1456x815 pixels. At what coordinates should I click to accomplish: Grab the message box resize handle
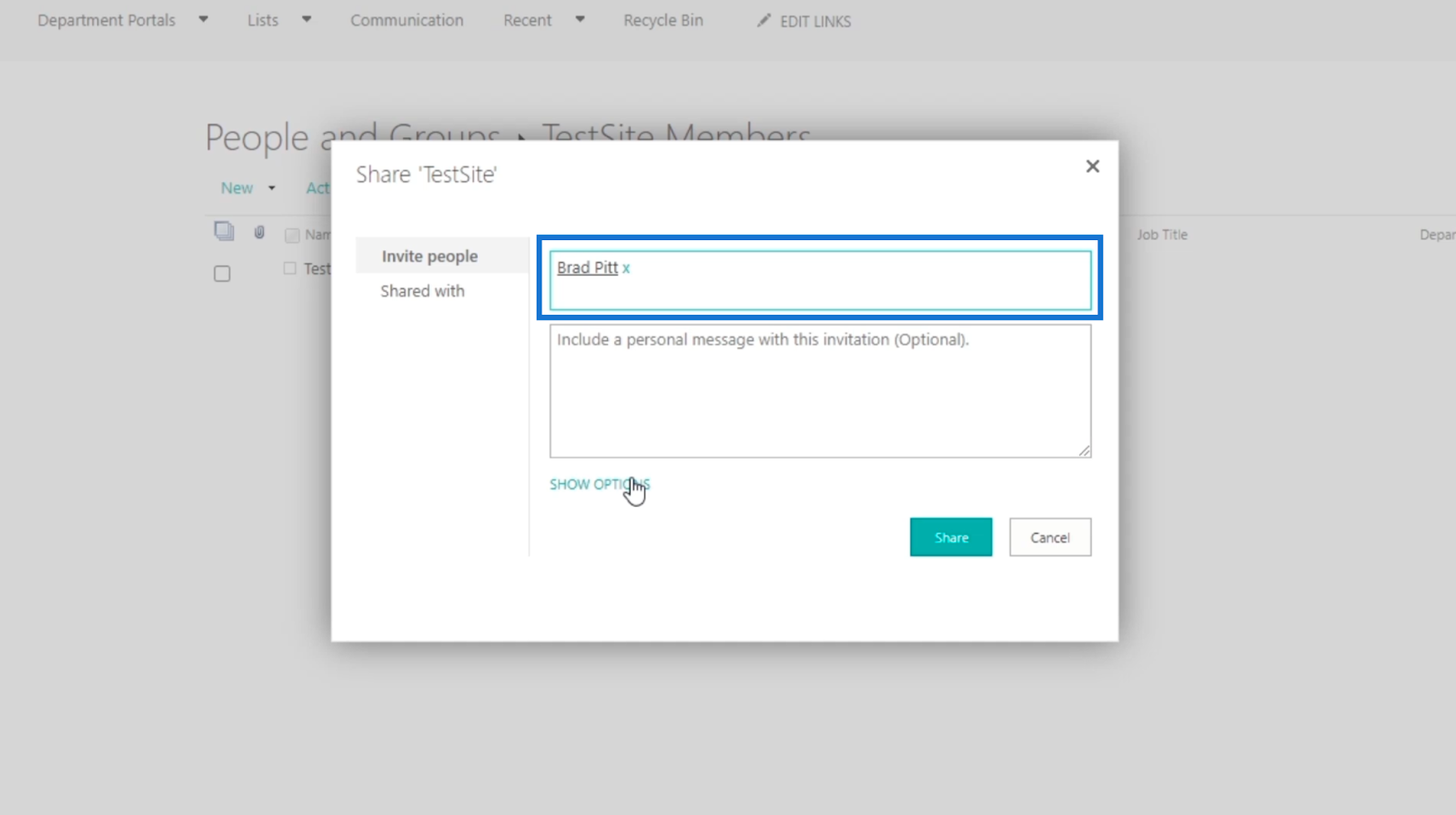(1085, 451)
